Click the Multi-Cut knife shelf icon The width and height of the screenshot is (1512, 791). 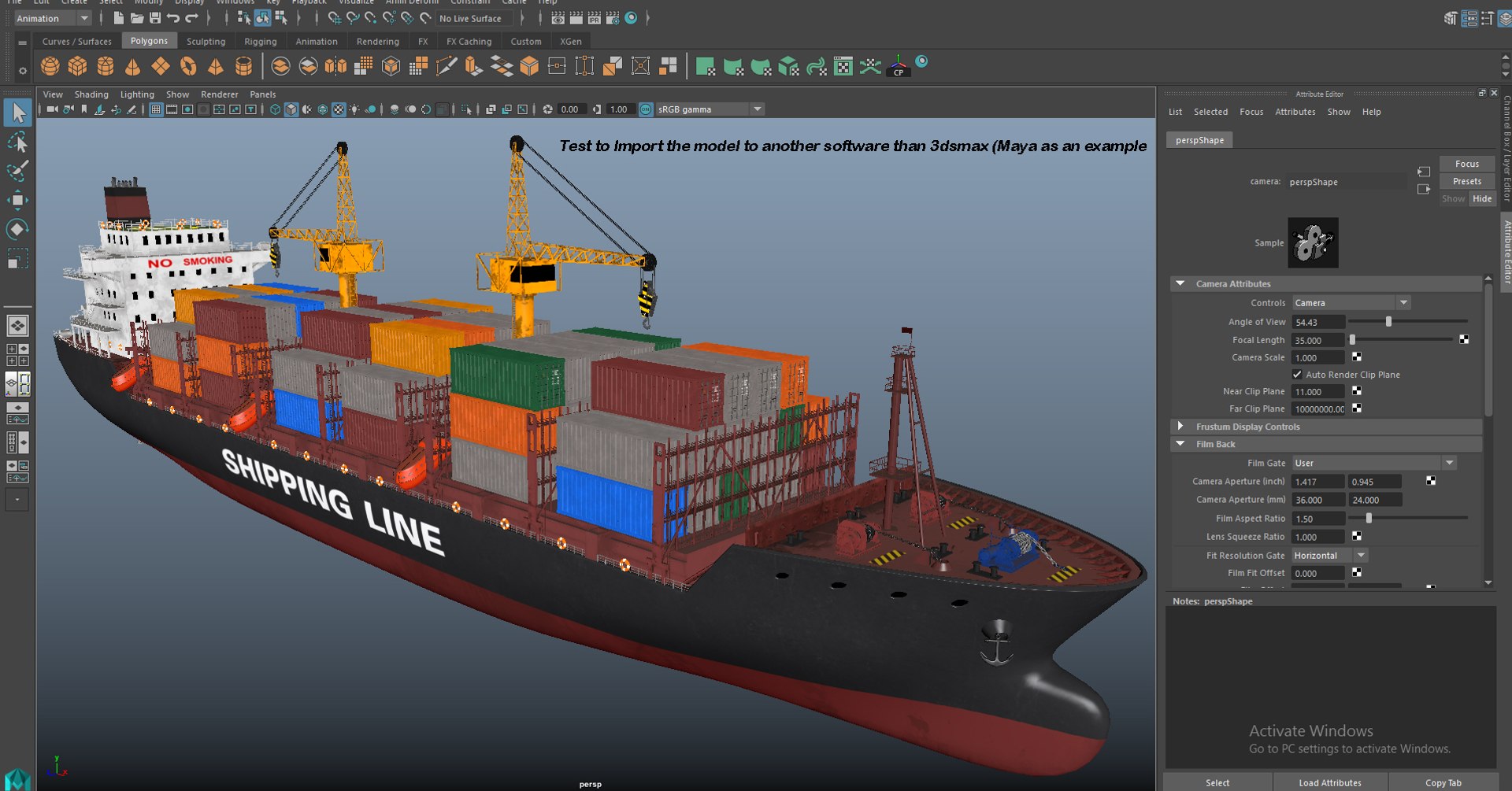tap(446, 67)
